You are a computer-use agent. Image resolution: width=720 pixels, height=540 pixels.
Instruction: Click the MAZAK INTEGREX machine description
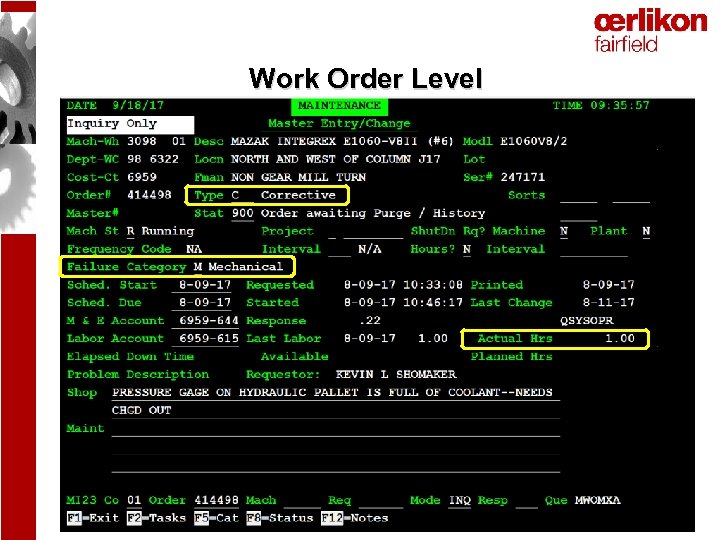342,141
